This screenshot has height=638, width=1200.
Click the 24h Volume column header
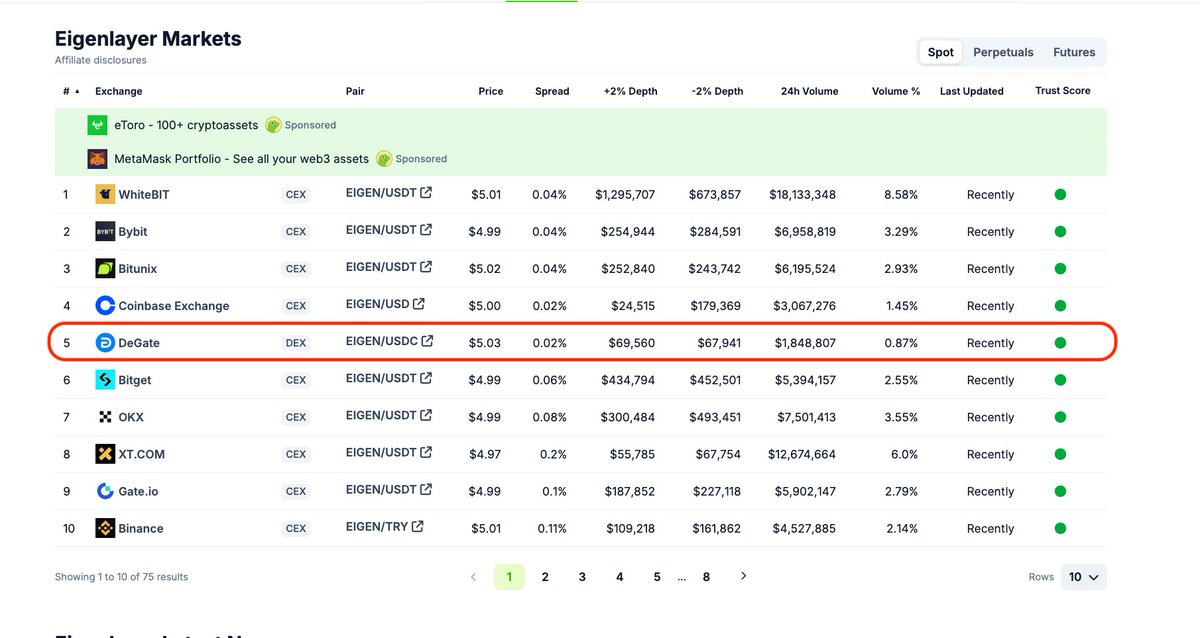coord(808,91)
